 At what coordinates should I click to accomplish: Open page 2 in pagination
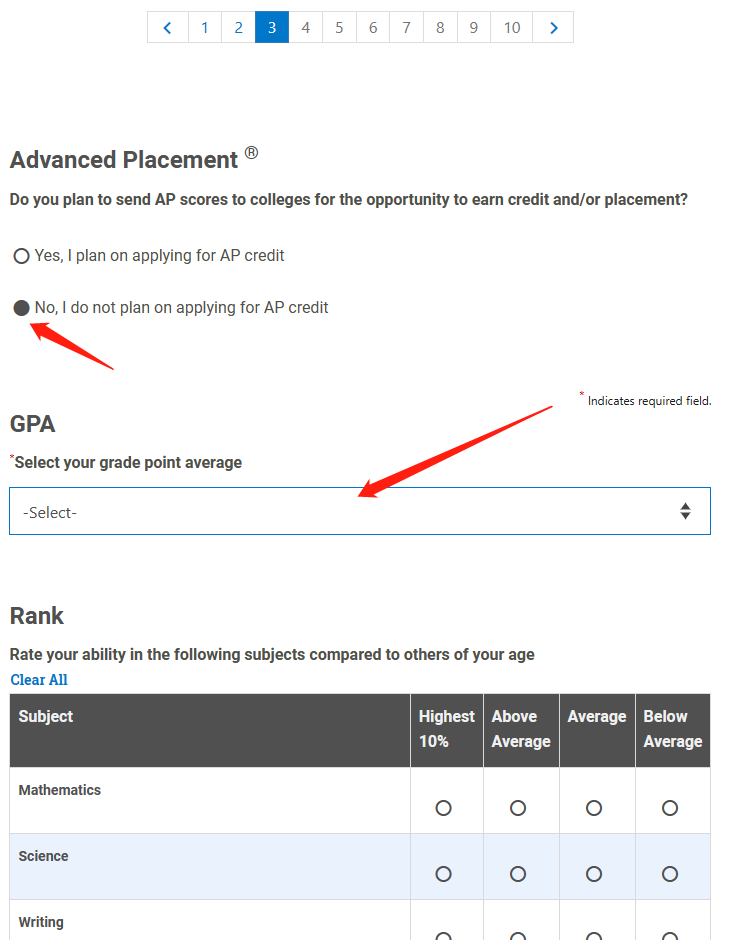click(x=239, y=27)
